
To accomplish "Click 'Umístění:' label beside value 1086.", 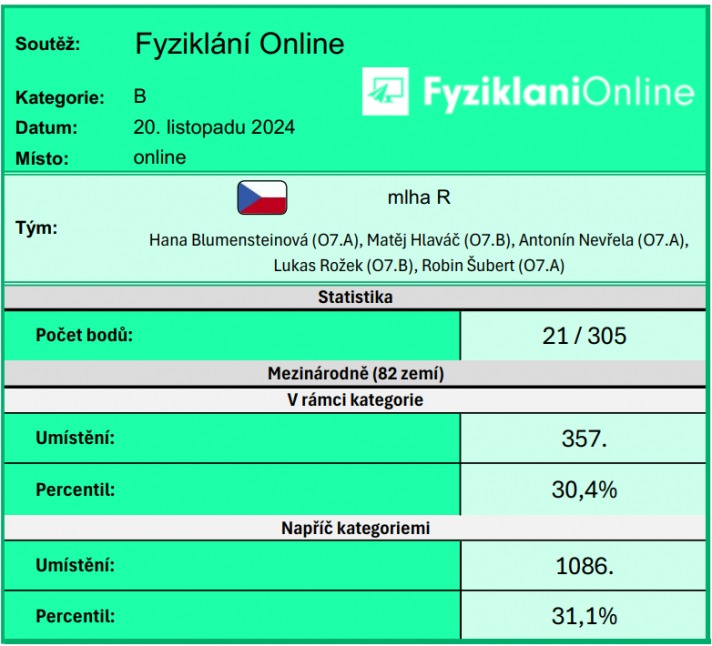I will [x=75, y=565].
